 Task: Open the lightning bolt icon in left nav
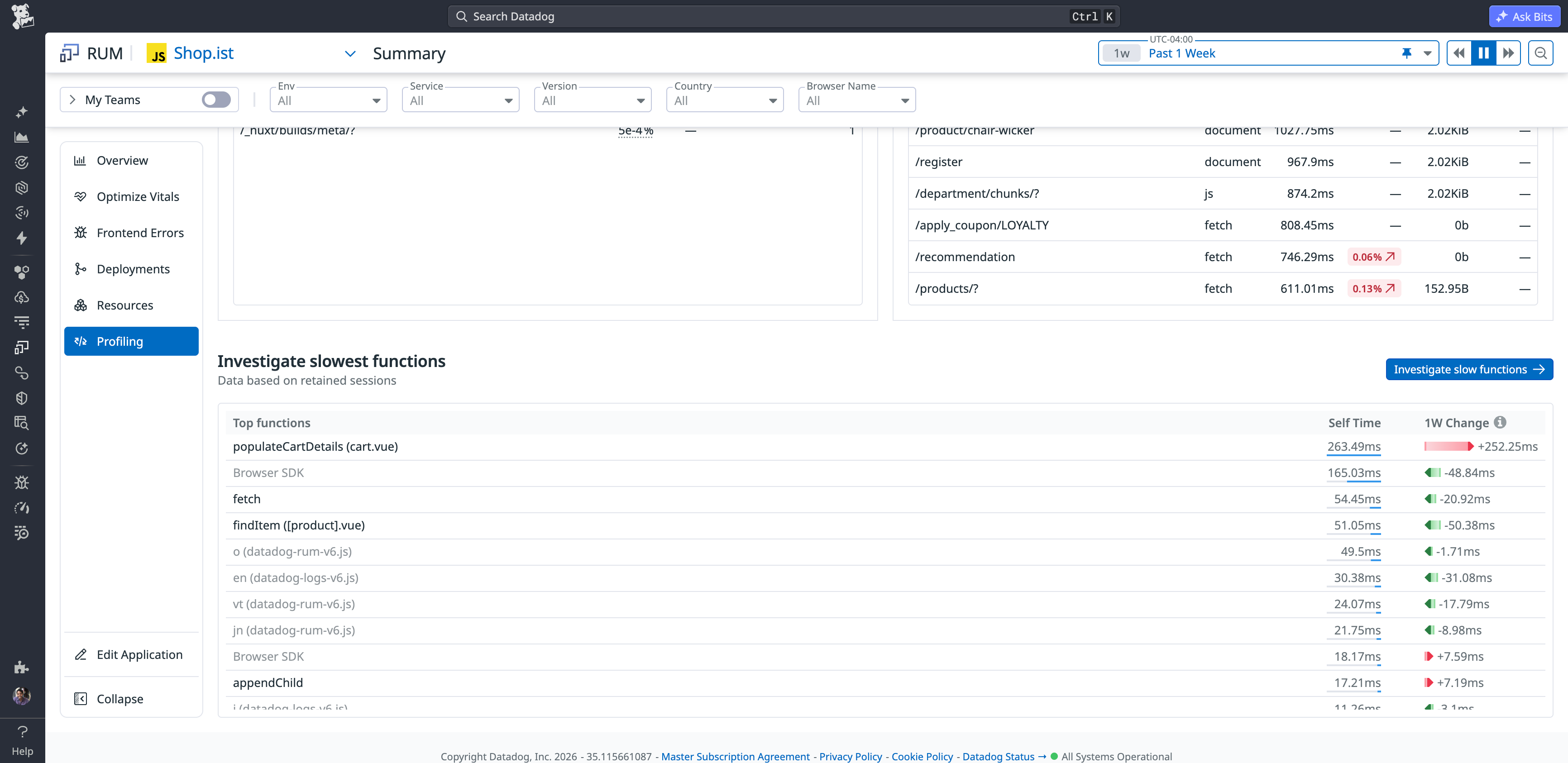(22, 238)
